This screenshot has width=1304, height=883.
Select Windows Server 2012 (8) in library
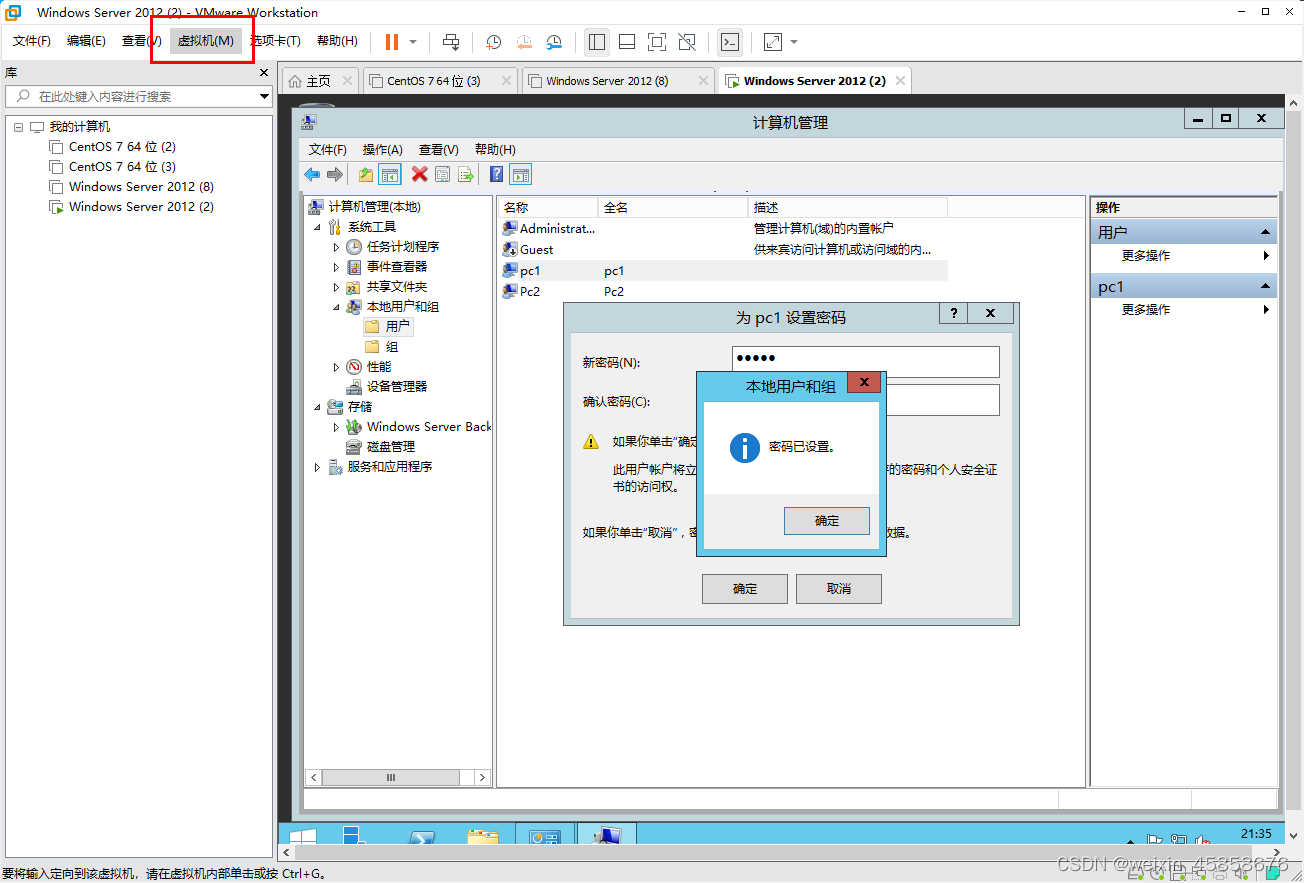pyautogui.click(x=141, y=187)
